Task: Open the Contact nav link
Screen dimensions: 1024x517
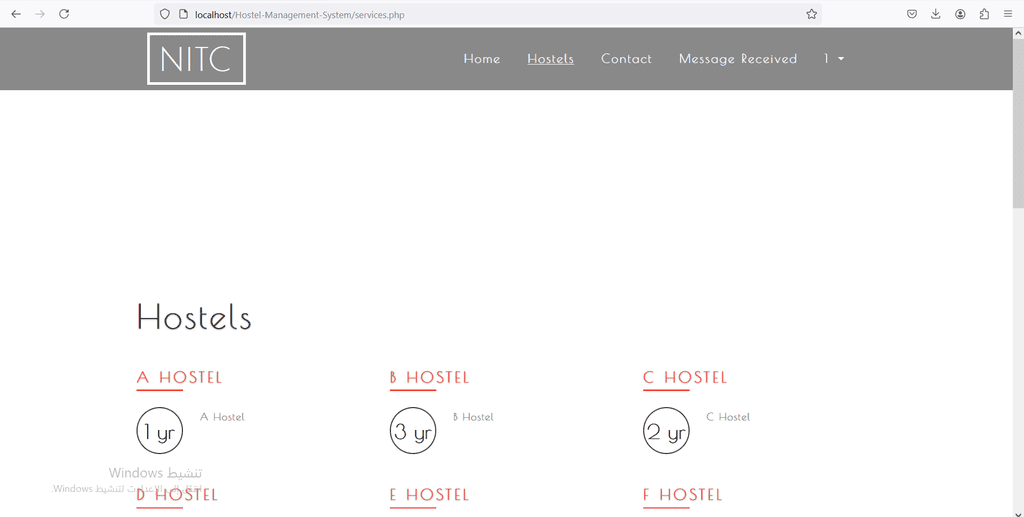Action: pos(626,59)
